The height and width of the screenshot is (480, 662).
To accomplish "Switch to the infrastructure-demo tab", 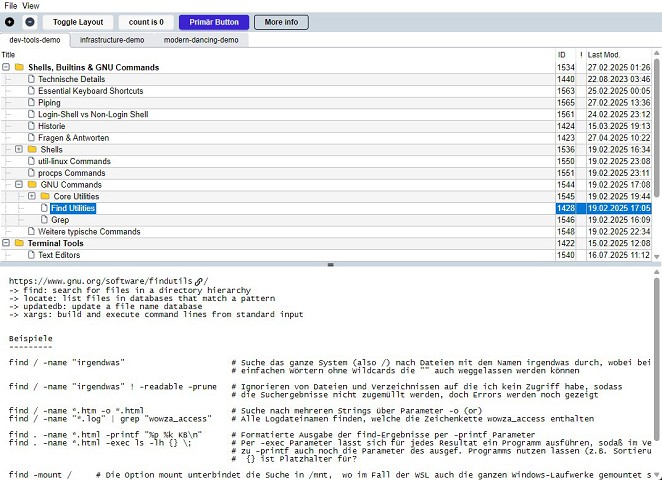I will (x=112, y=40).
